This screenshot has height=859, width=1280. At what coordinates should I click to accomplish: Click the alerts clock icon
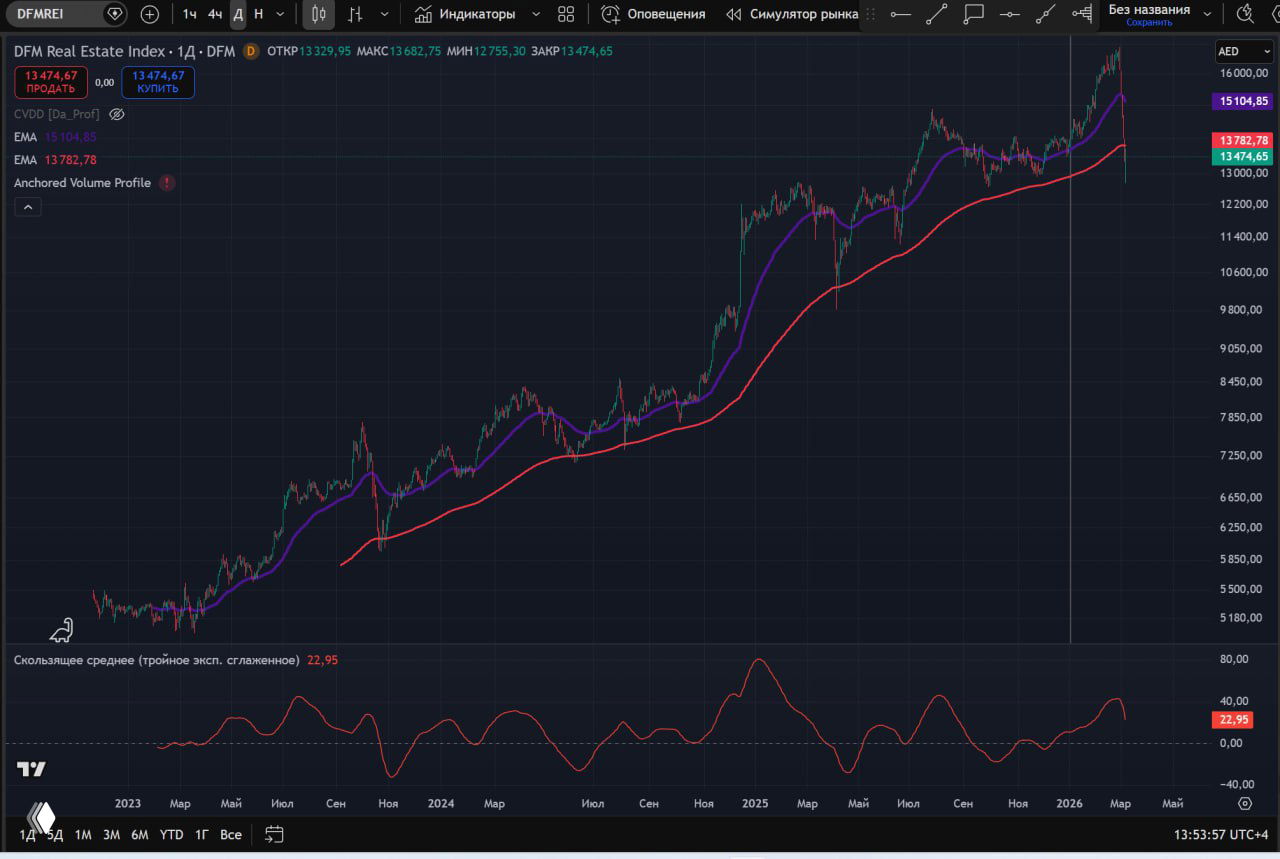click(x=610, y=14)
